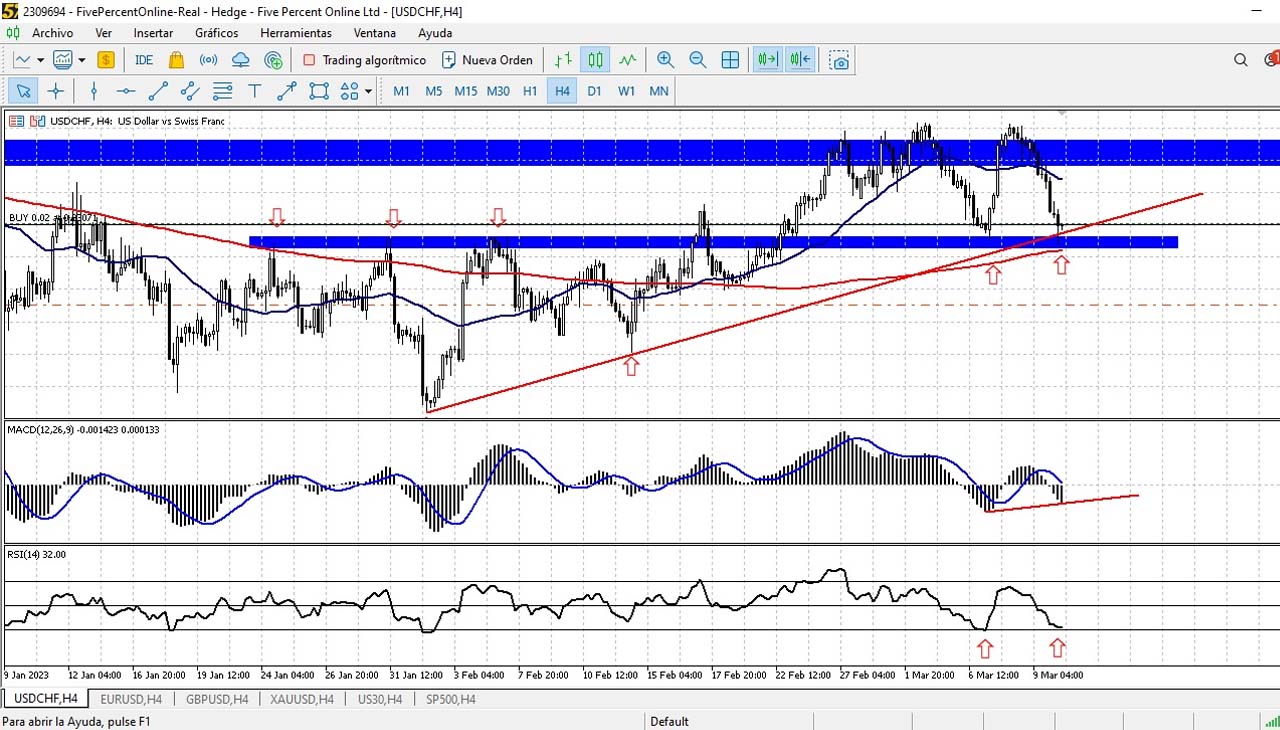Set timeframe to M5
1280x730 pixels.
coord(433,91)
